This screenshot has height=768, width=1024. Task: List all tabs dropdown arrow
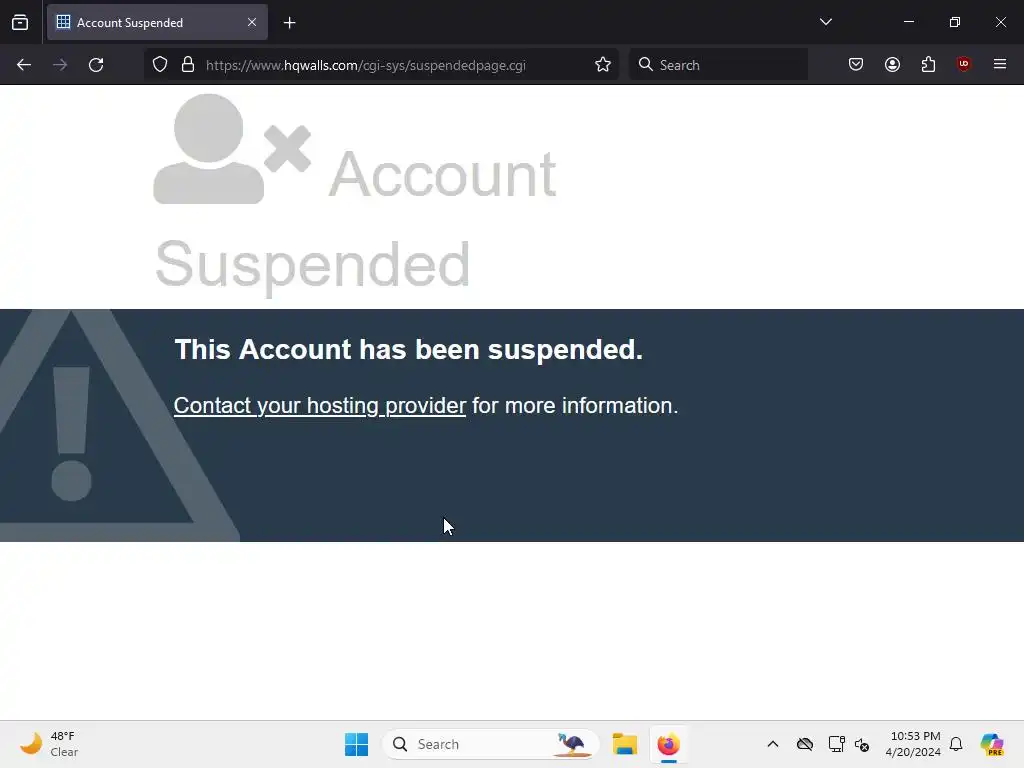coord(826,22)
